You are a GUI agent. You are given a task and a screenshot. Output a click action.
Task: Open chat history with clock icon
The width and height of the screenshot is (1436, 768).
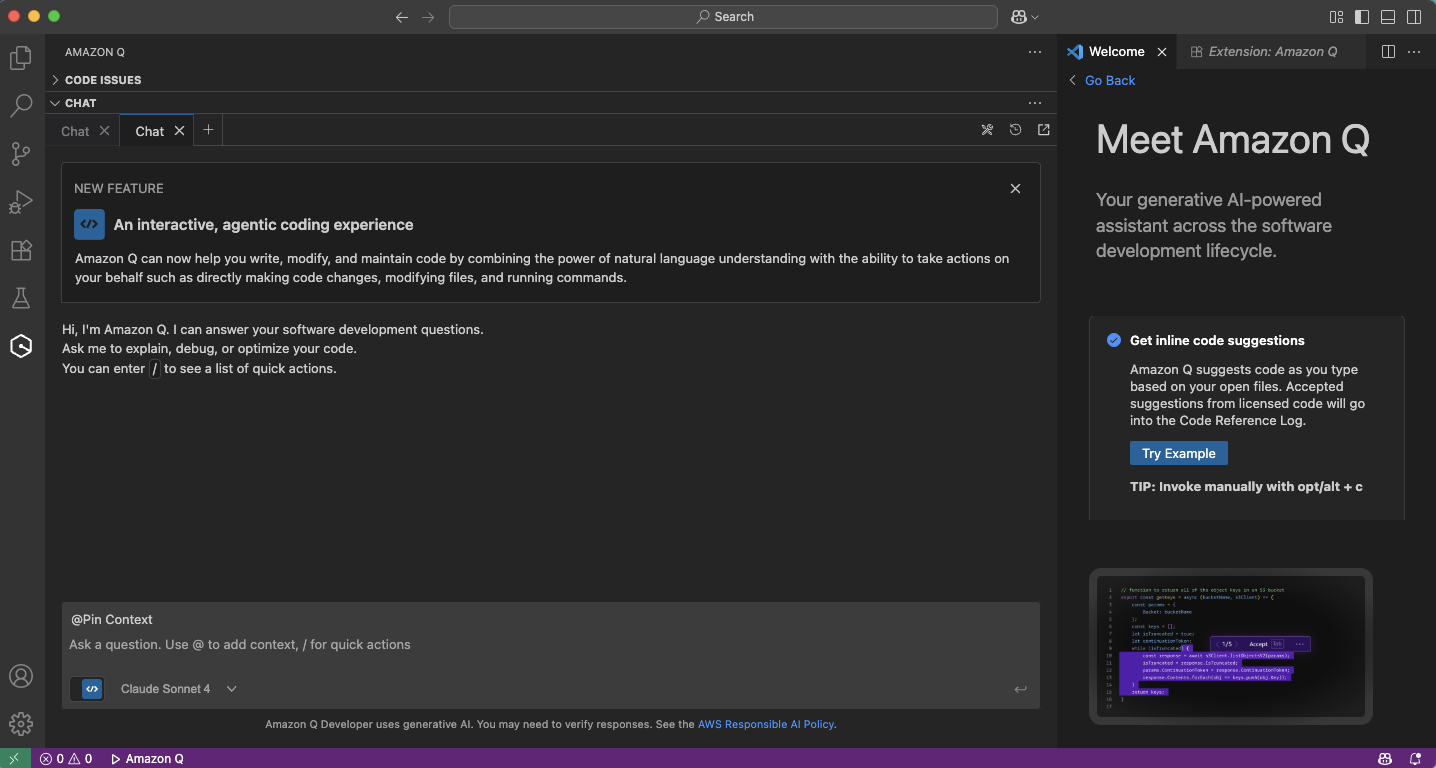[x=1015, y=130]
